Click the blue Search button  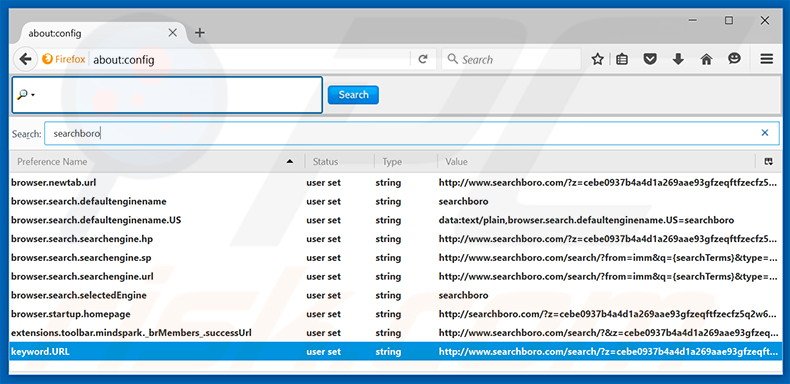353,95
